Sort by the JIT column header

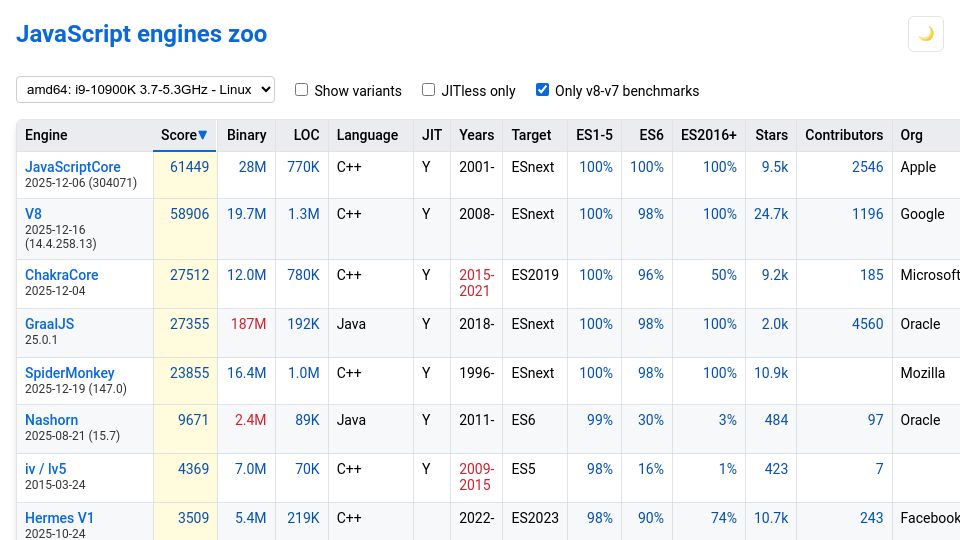point(432,135)
